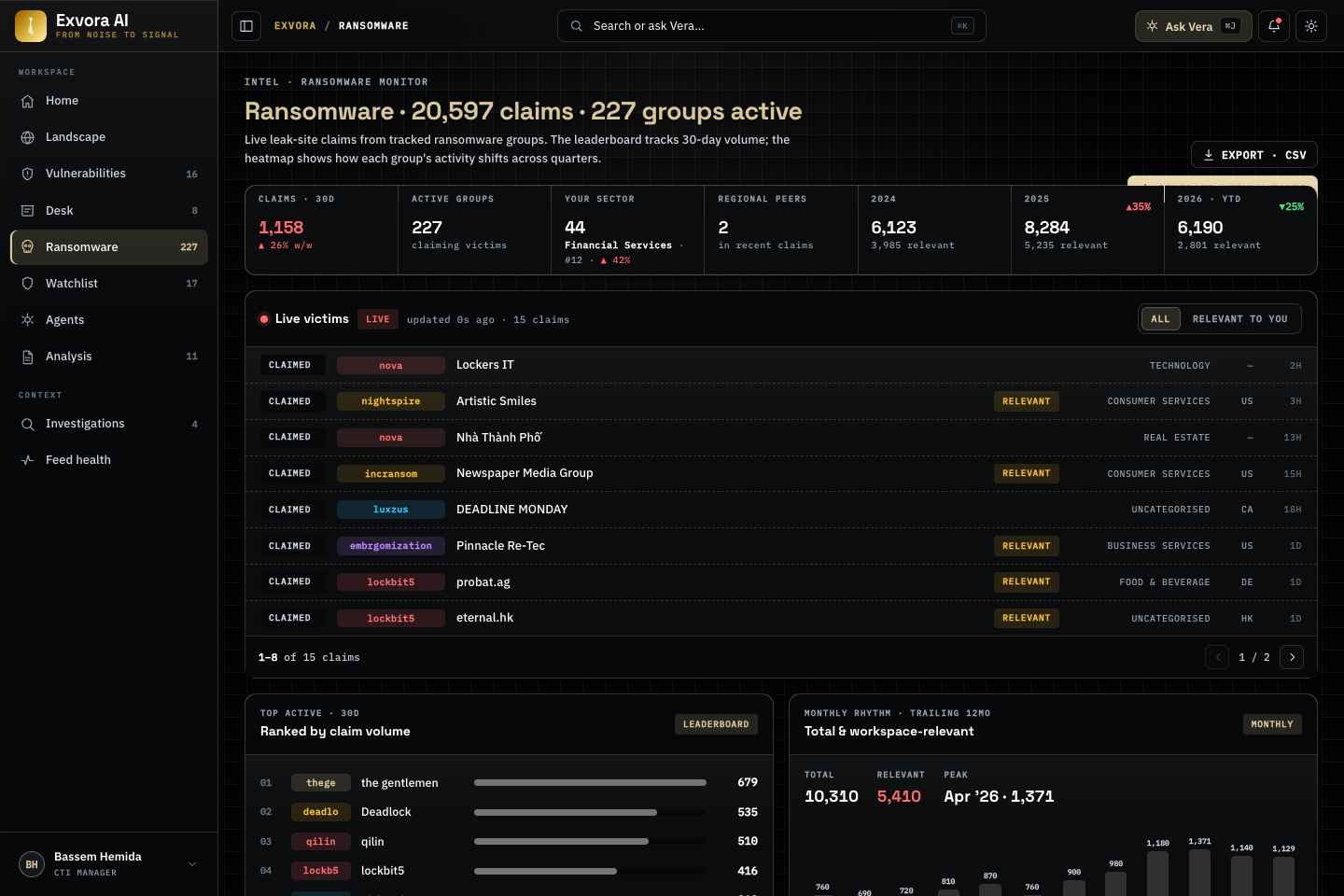
Task: Click the Vulnerabilities shield icon
Action: coord(28,174)
